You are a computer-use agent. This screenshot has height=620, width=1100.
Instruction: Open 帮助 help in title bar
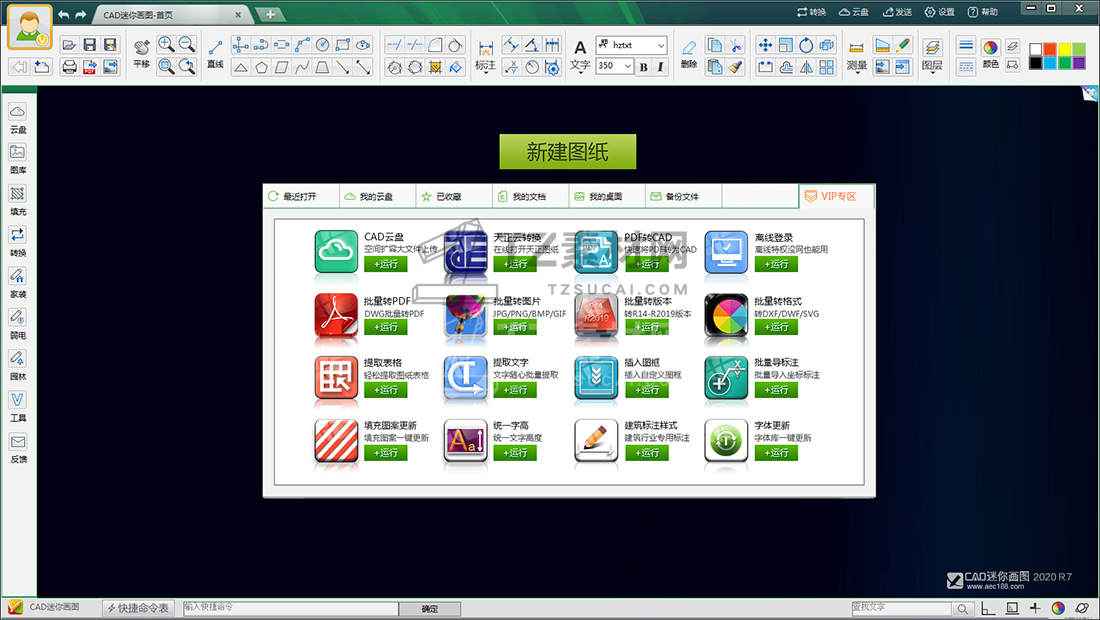coord(983,12)
